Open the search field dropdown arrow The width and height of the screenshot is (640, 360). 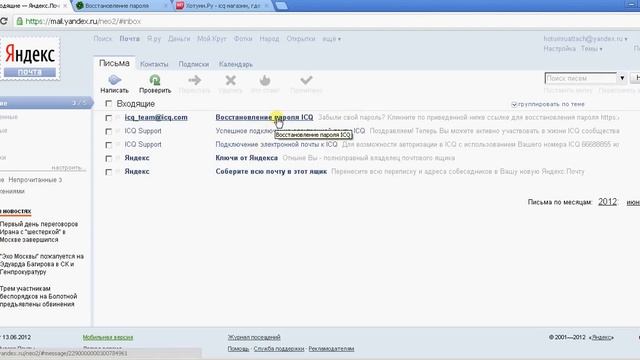622,78
